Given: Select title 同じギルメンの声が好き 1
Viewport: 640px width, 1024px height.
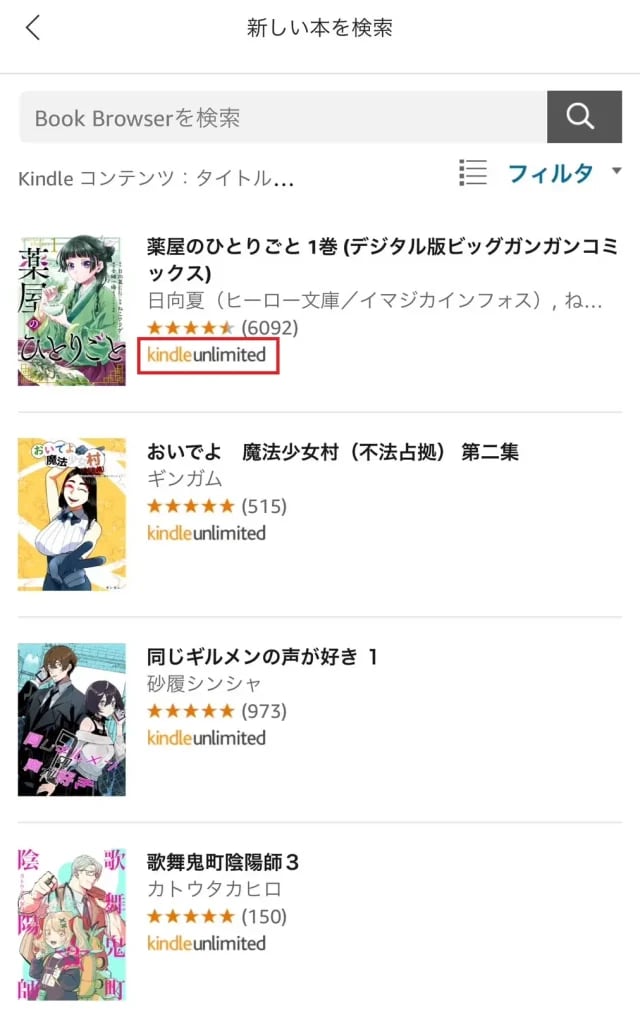Looking at the screenshot, I should [x=262, y=656].
